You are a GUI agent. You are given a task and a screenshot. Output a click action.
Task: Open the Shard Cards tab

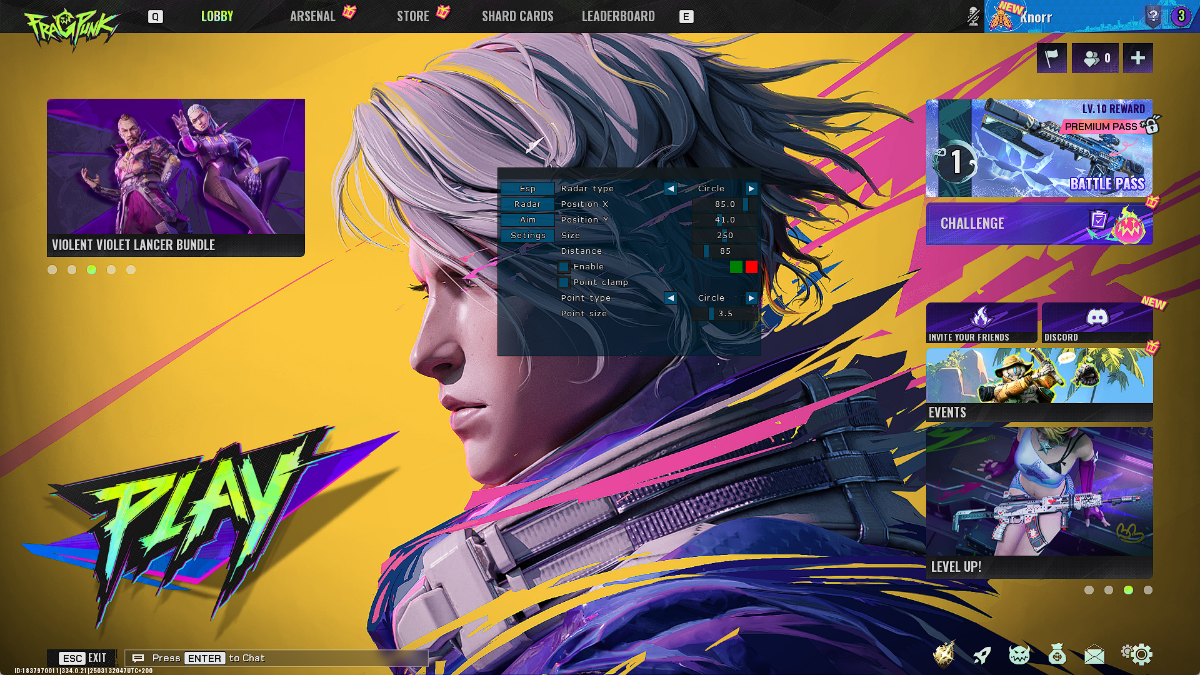coord(517,16)
